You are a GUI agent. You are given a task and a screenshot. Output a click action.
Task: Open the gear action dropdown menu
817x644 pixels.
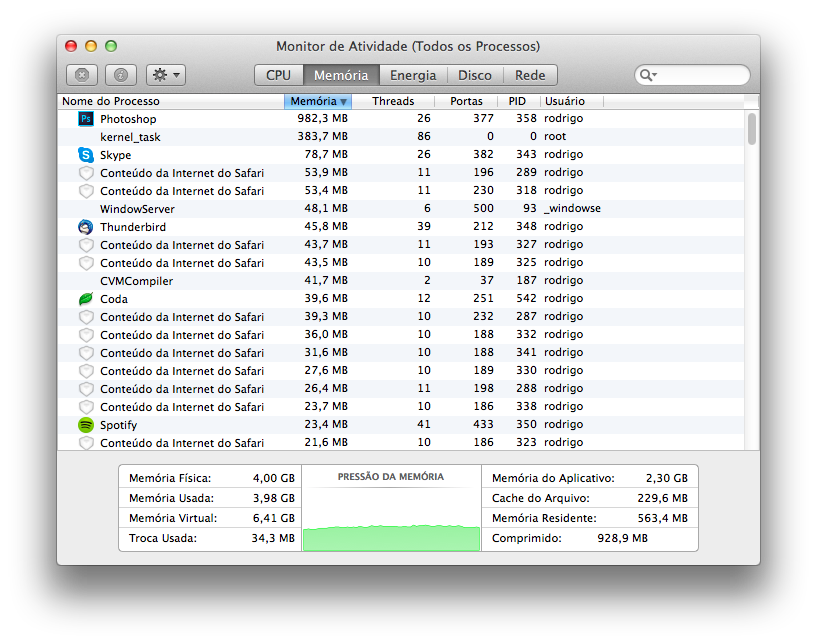[x=166, y=75]
